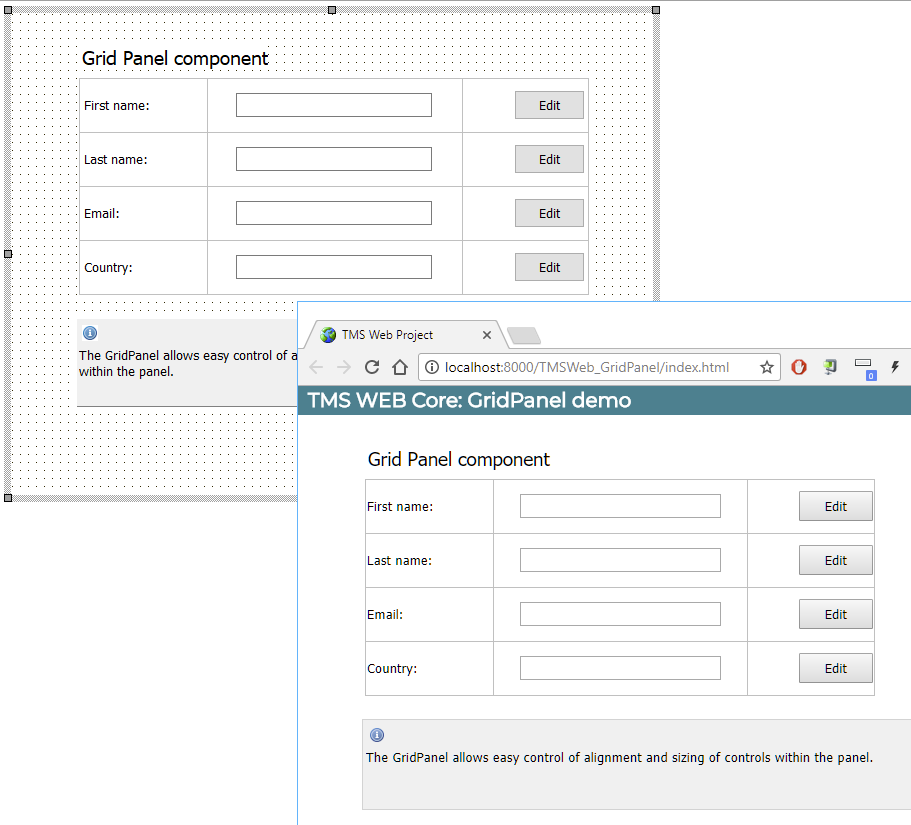Open a new browser tab
The width and height of the screenshot is (911, 825).
pyautogui.click(x=524, y=335)
